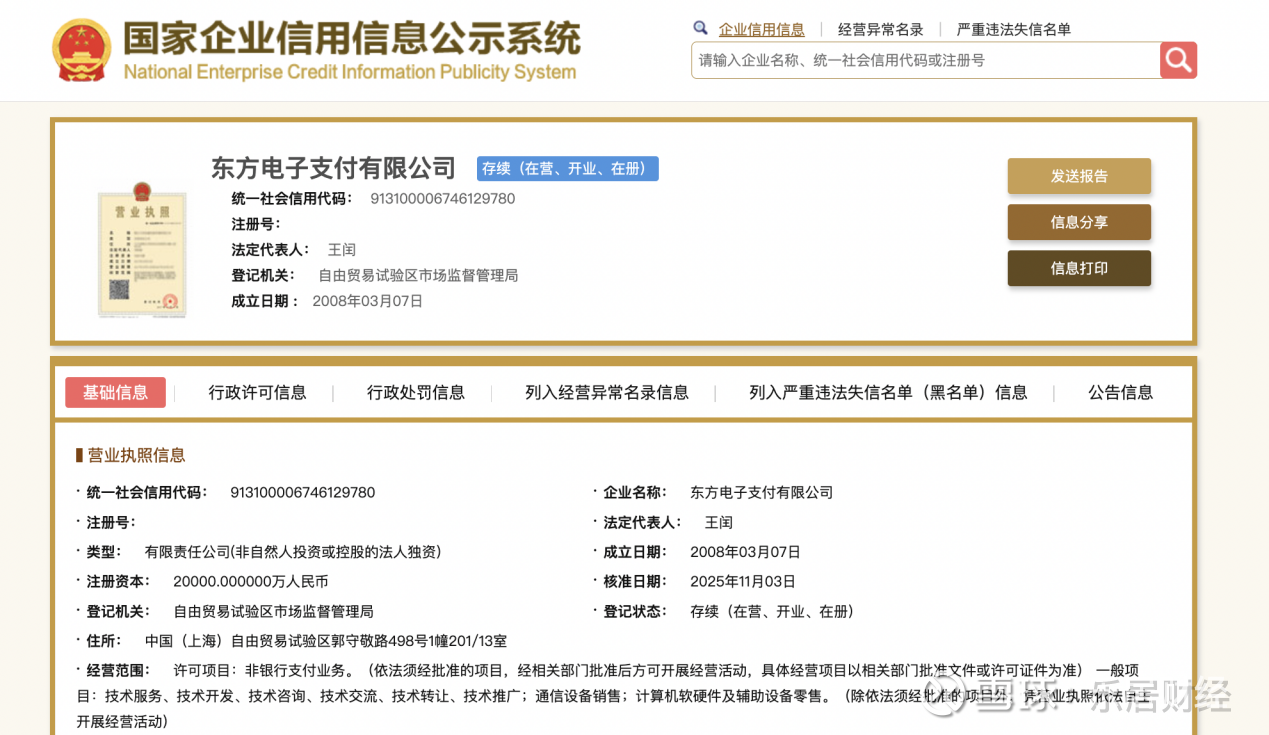Click 登记机关 value in 营业执照信息 section

pos(273,611)
